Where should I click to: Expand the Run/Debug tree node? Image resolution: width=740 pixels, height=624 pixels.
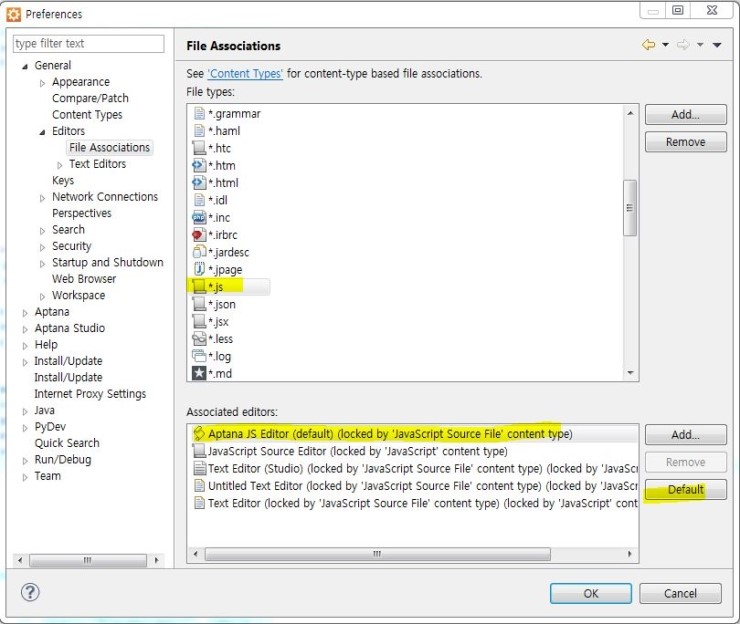[x=25, y=461]
